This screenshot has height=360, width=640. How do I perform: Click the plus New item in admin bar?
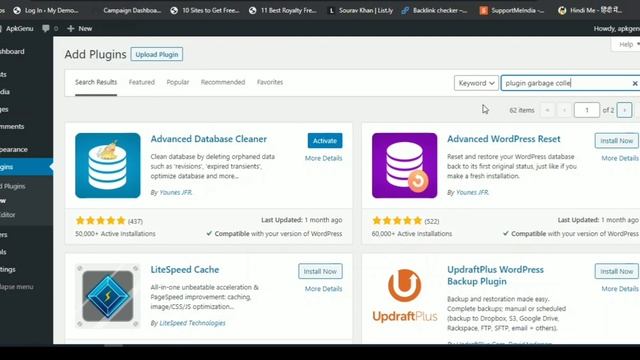pos(80,29)
